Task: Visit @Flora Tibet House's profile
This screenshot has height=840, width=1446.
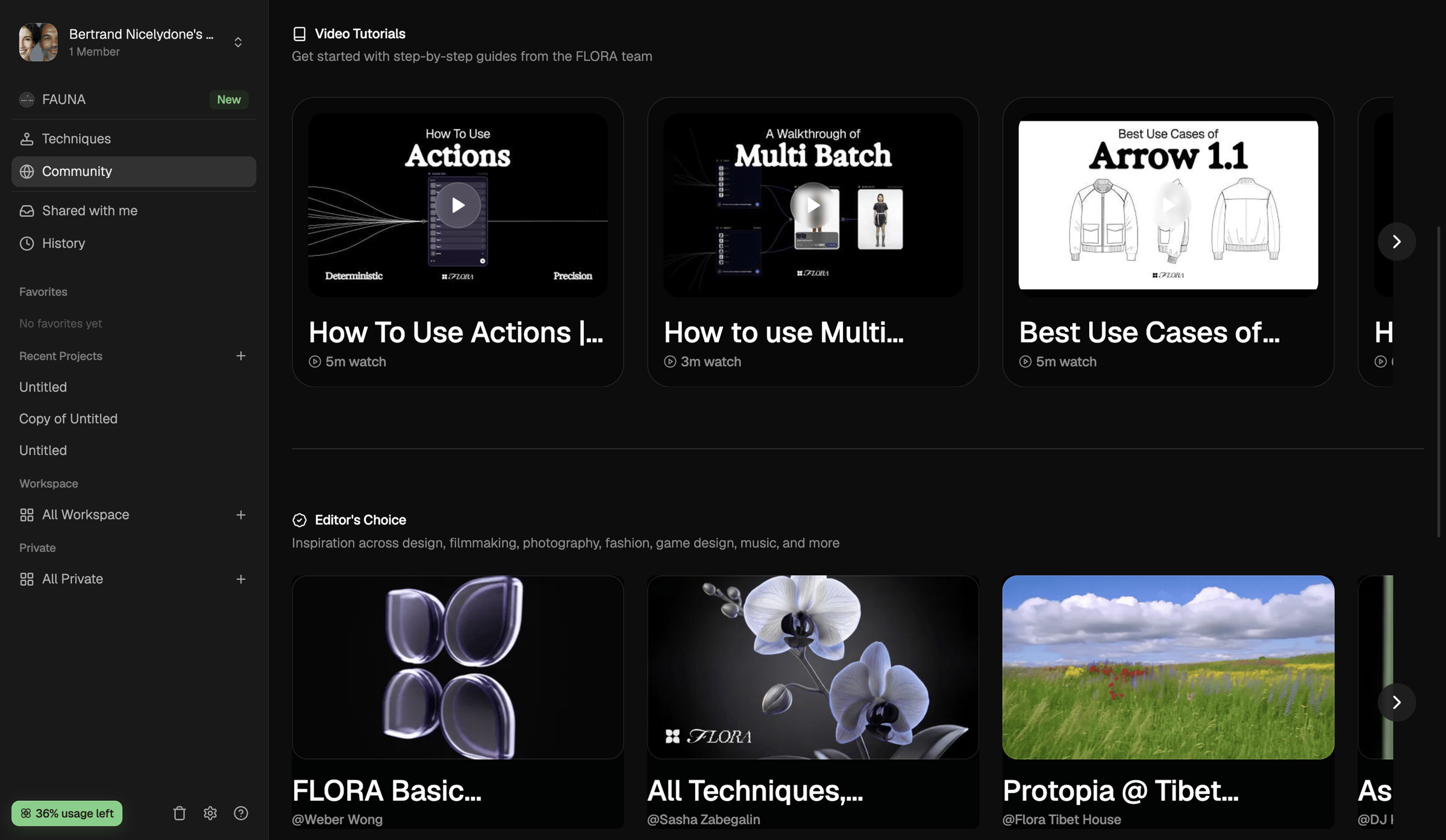Action: point(1062,820)
